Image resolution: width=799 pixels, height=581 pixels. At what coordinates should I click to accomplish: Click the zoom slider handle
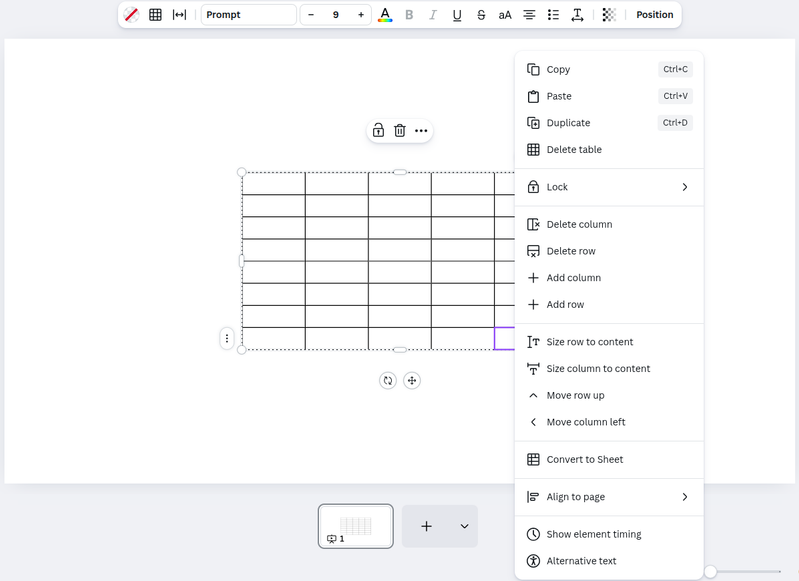[x=710, y=571]
